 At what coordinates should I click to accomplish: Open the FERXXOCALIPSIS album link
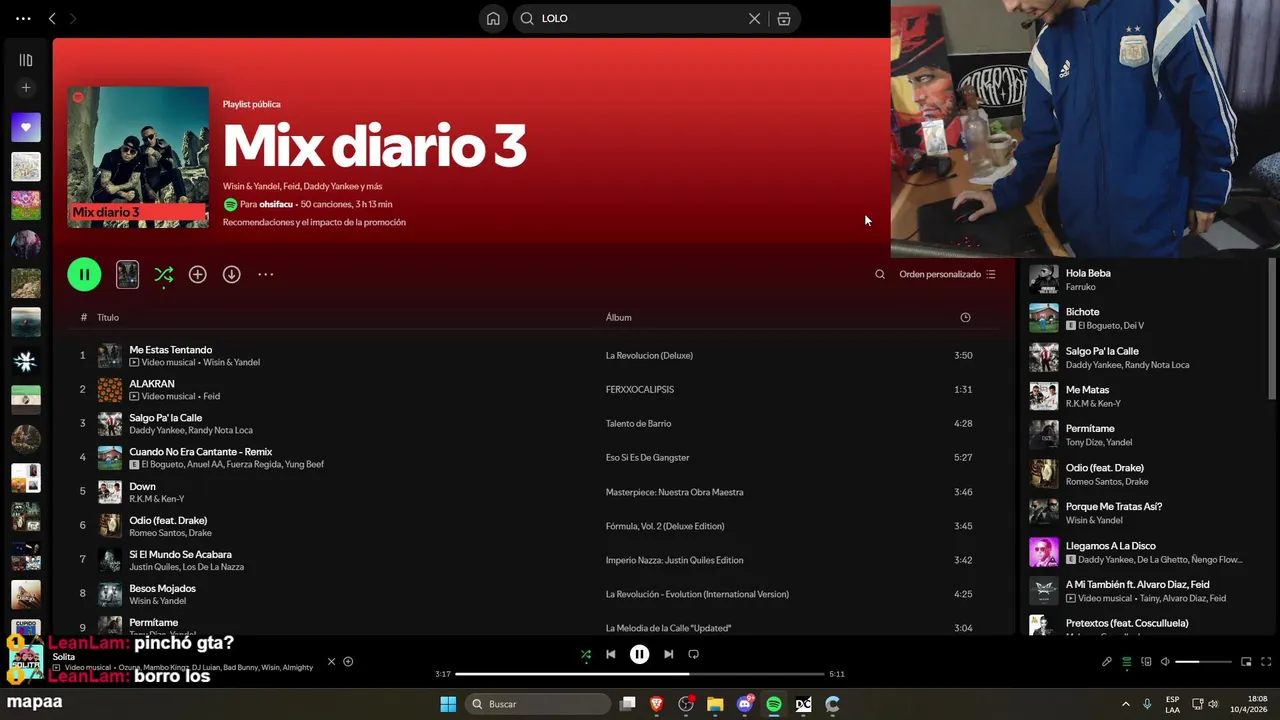(x=639, y=389)
